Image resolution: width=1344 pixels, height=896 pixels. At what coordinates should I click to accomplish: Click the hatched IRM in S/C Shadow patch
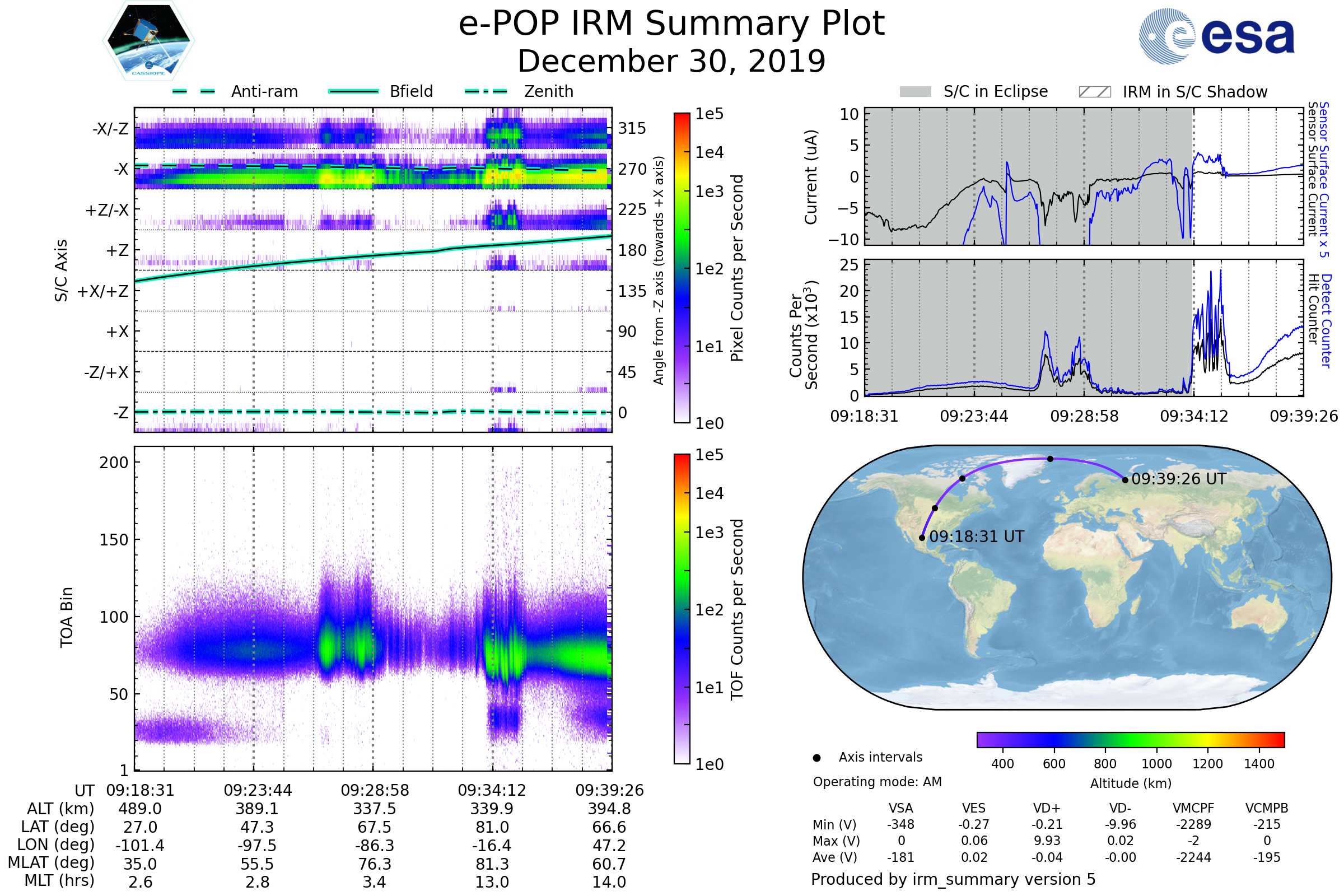1094,92
